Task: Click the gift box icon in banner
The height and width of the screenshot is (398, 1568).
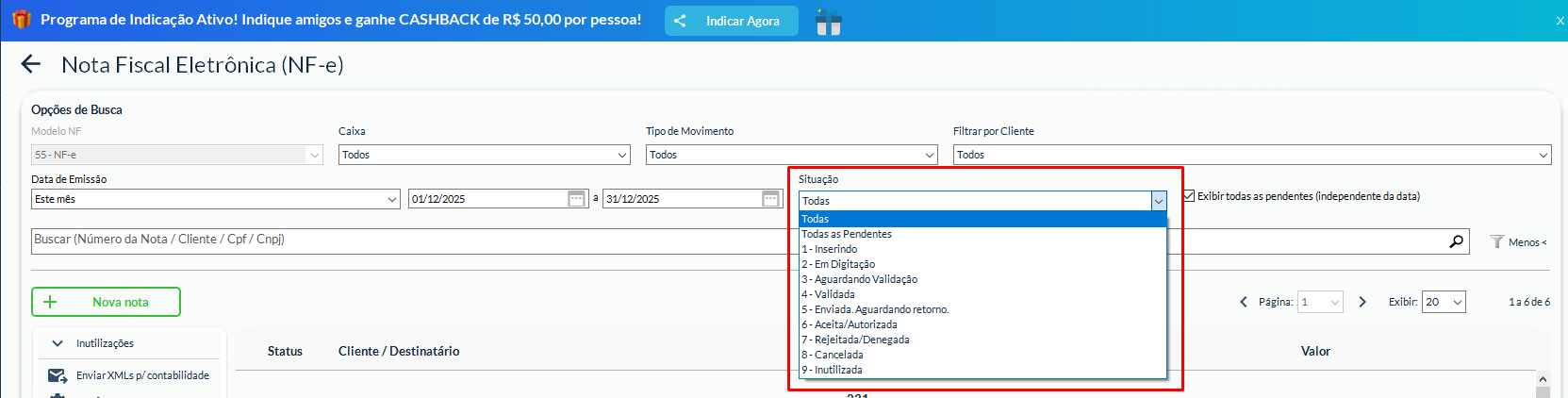Action: [828, 22]
